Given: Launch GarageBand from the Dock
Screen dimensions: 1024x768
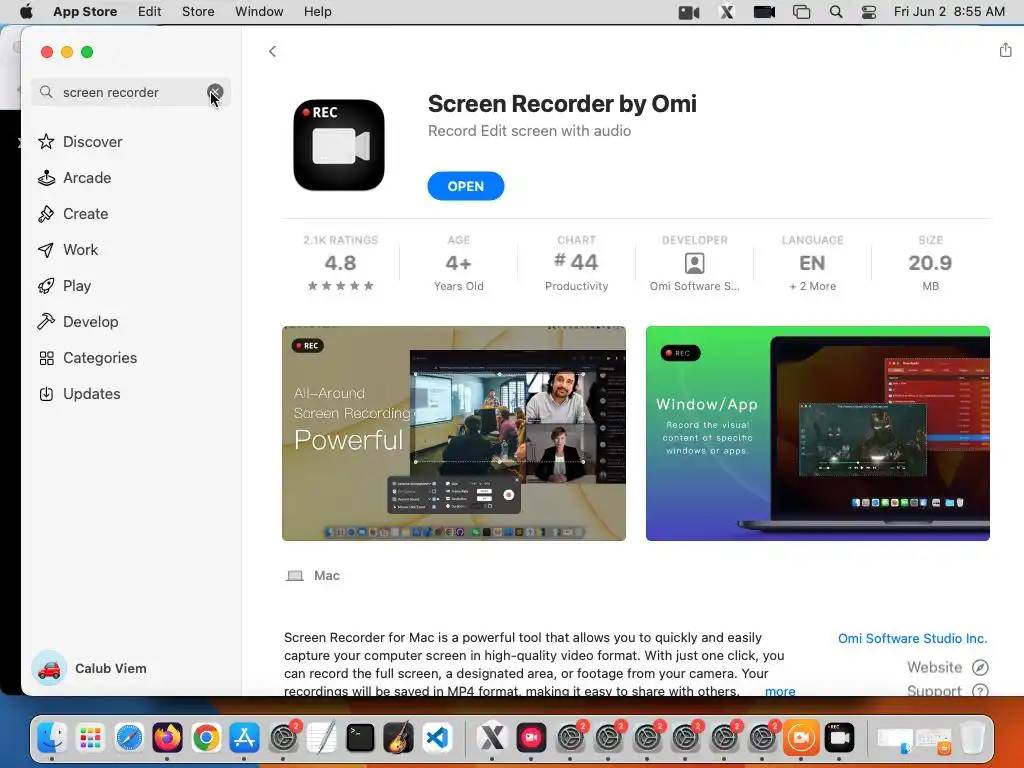Looking at the screenshot, I should (398, 738).
